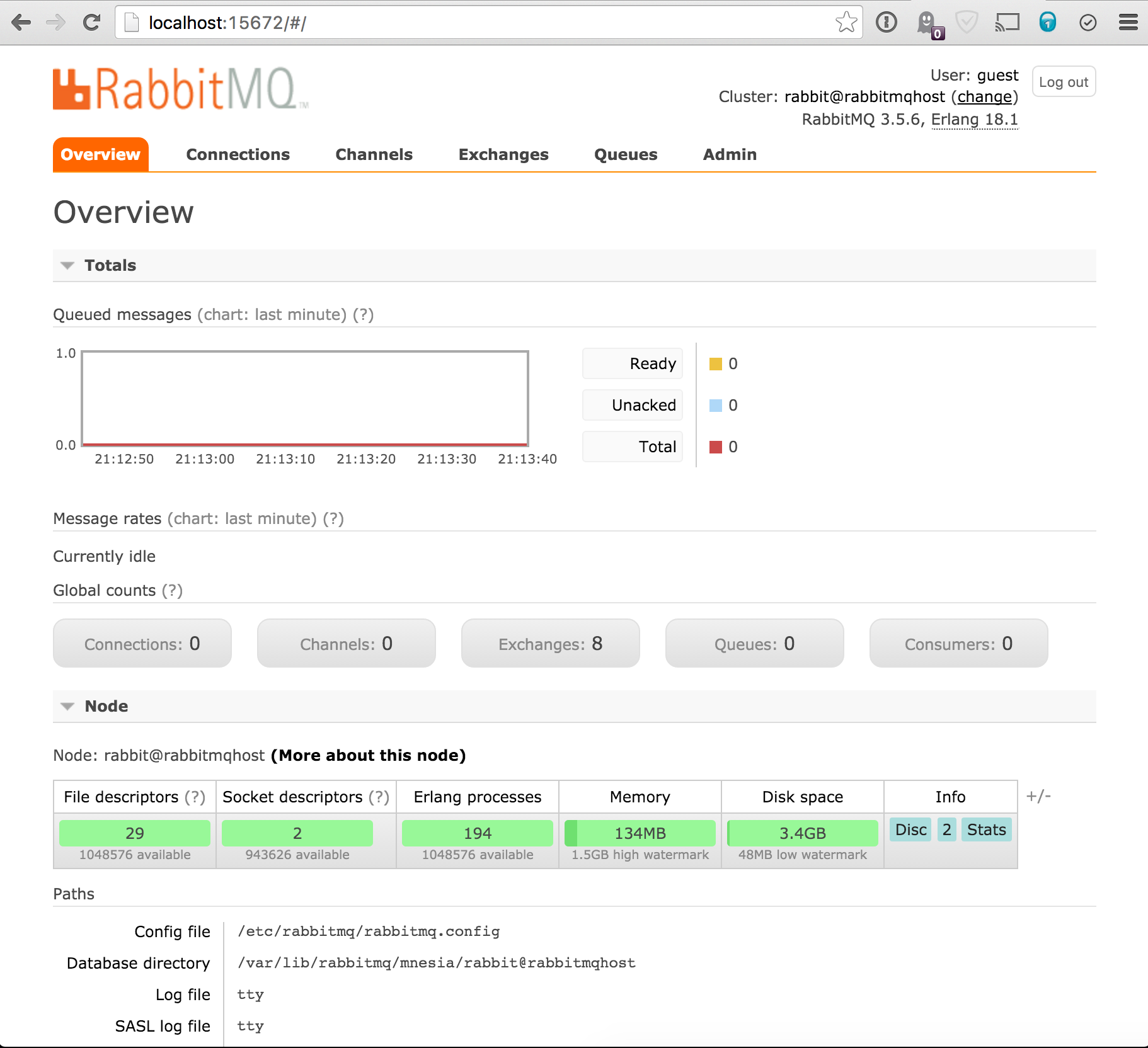Image resolution: width=1148 pixels, height=1048 pixels.
Task: Click the browser forward arrow
Action: point(57,23)
